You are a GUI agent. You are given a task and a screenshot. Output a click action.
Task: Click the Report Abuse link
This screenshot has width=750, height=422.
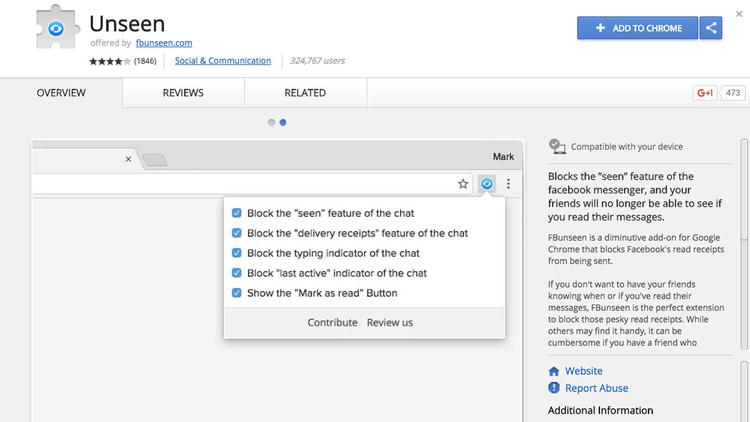pos(596,388)
